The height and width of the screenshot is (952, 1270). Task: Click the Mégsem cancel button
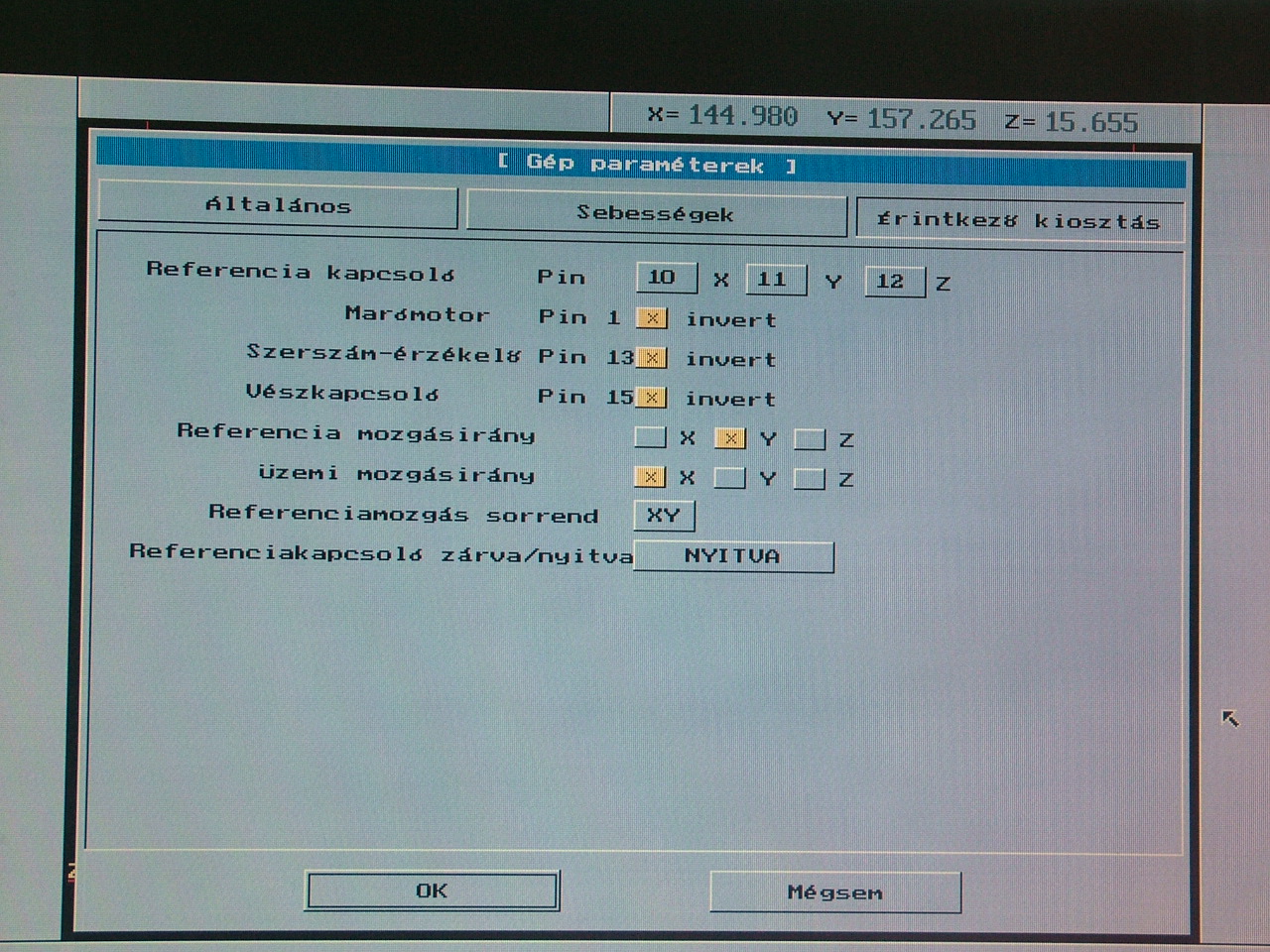[834, 892]
